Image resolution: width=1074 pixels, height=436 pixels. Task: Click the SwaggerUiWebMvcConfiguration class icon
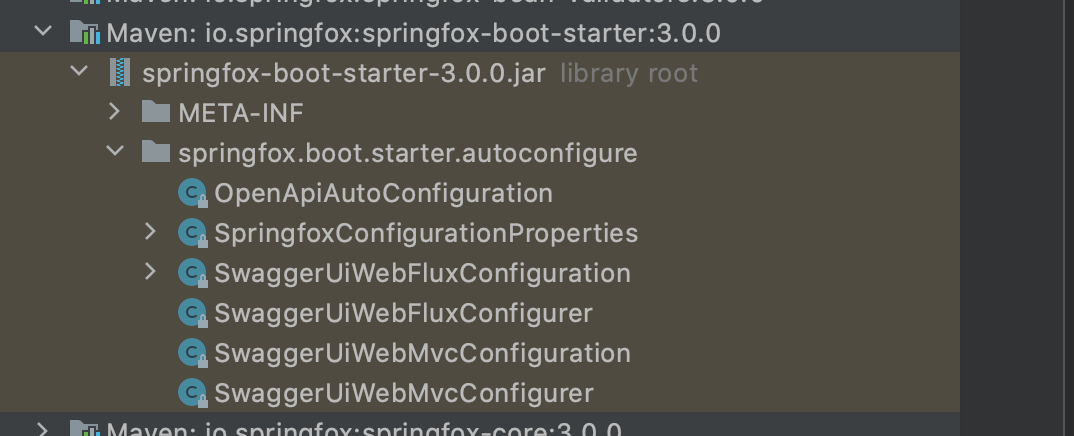coord(192,353)
